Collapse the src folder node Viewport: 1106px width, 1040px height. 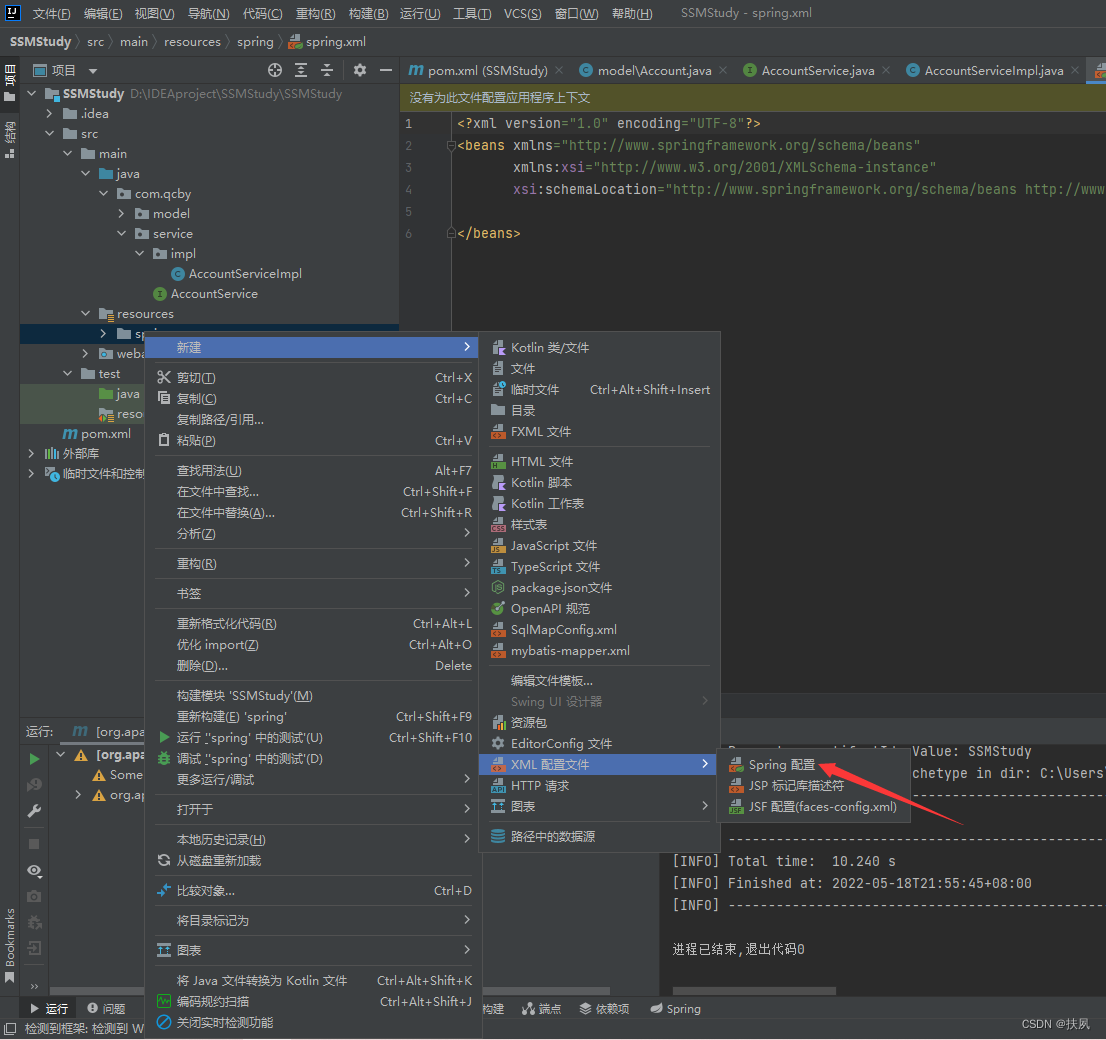point(49,133)
